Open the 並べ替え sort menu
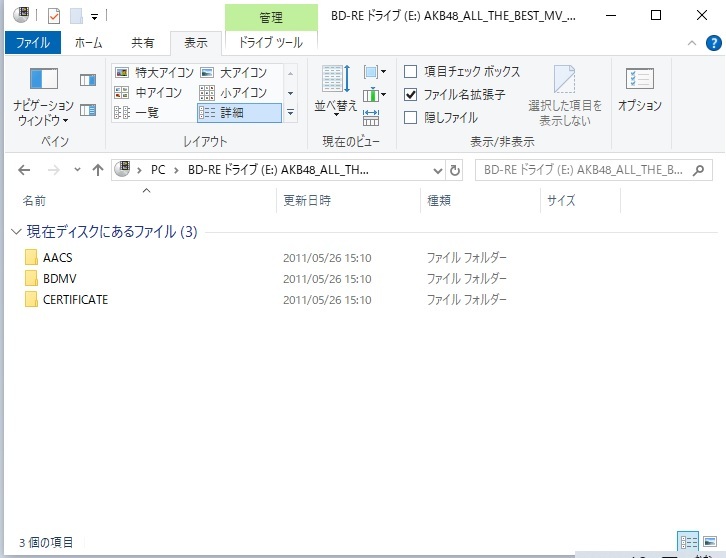726x558 pixels. pyautogui.click(x=336, y=90)
